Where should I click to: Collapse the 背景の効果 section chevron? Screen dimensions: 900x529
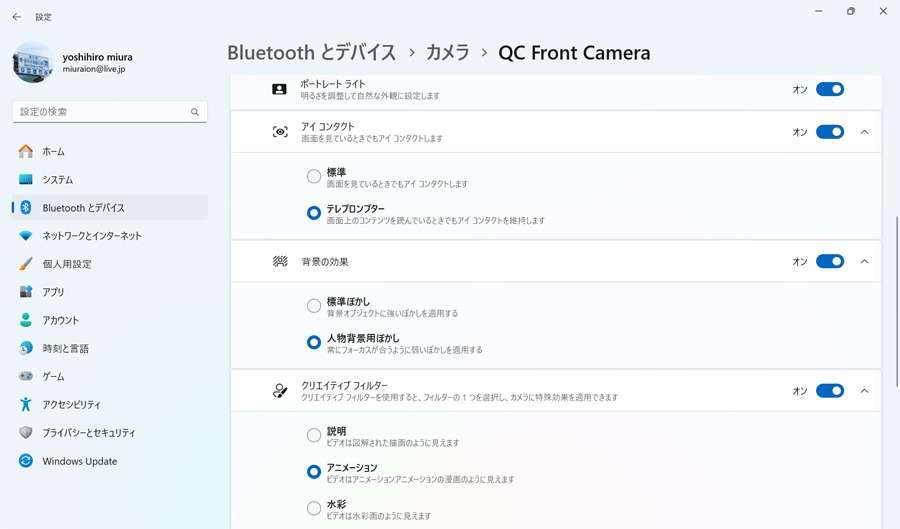(x=864, y=262)
